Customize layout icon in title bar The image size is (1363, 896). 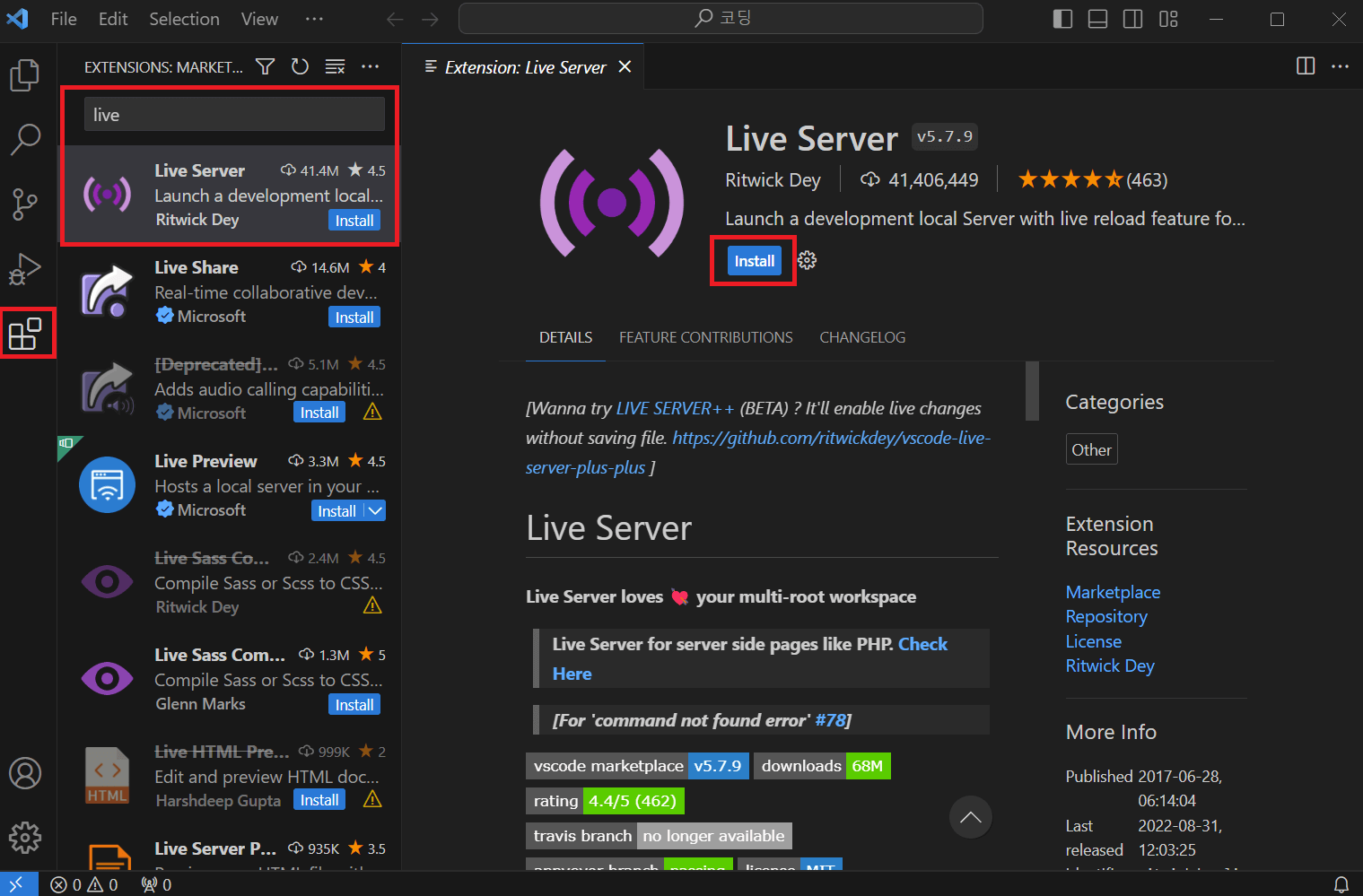click(1168, 19)
